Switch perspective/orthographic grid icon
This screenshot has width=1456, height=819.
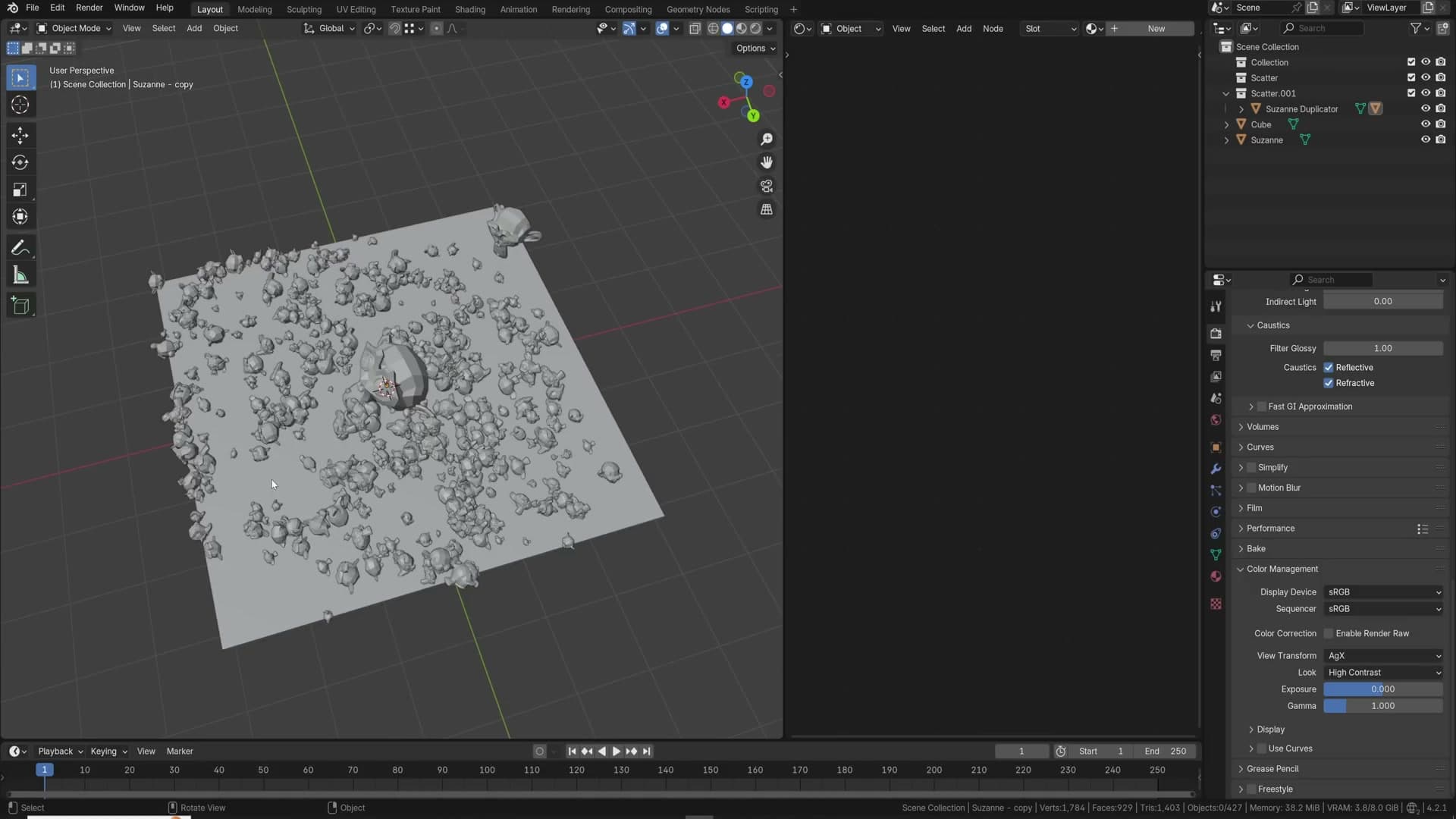(x=767, y=209)
